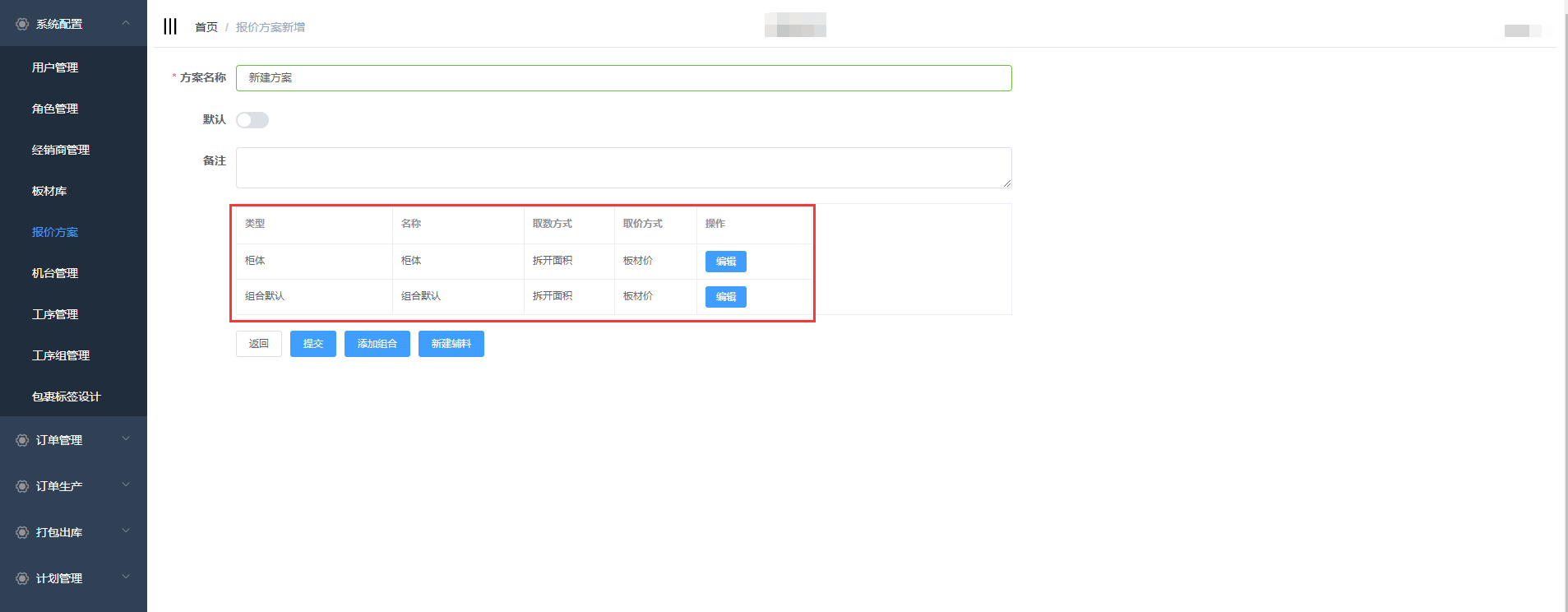Image resolution: width=1568 pixels, height=612 pixels.
Task: Collapse the 系统配置 menu chevron
Action: click(126, 23)
